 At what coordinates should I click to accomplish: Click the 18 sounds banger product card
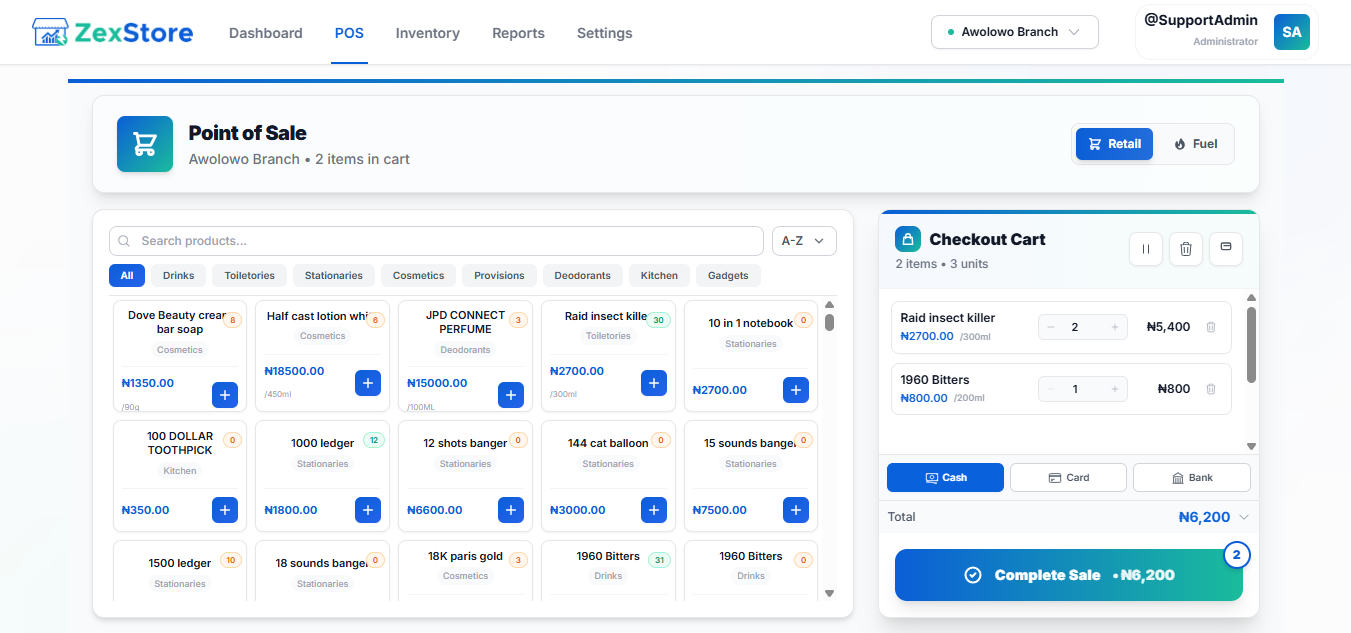(x=323, y=571)
